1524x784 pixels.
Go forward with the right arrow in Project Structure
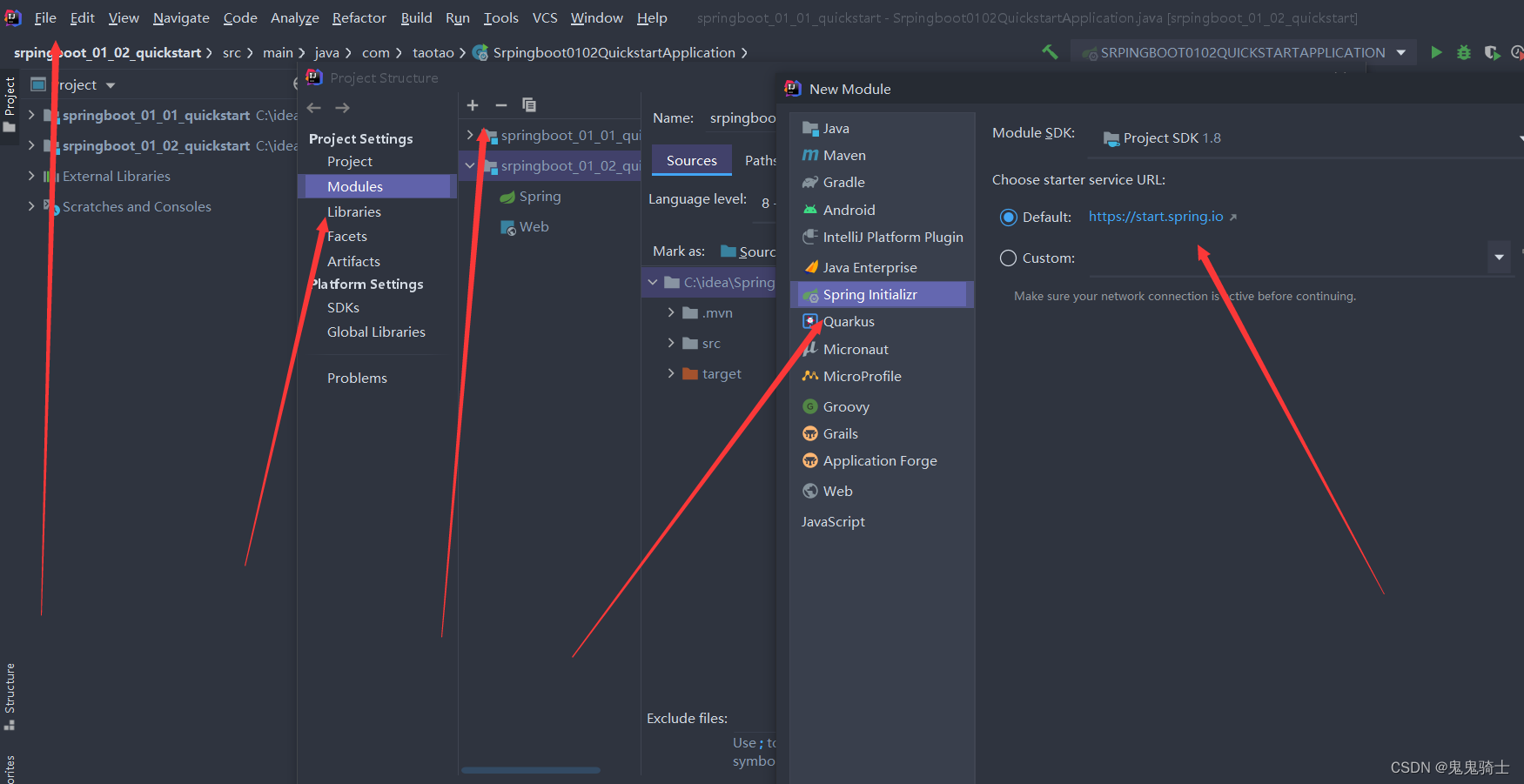click(x=343, y=108)
